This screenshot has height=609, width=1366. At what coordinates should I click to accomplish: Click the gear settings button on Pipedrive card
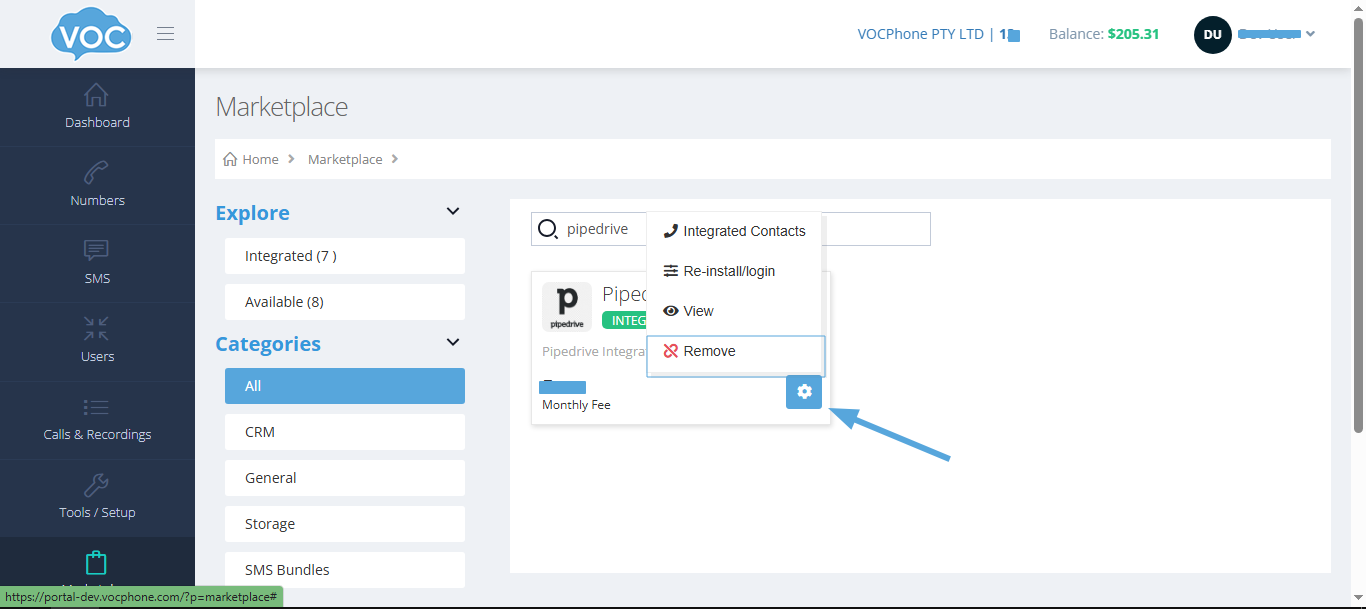pyautogui.click(x=804, y=392)
